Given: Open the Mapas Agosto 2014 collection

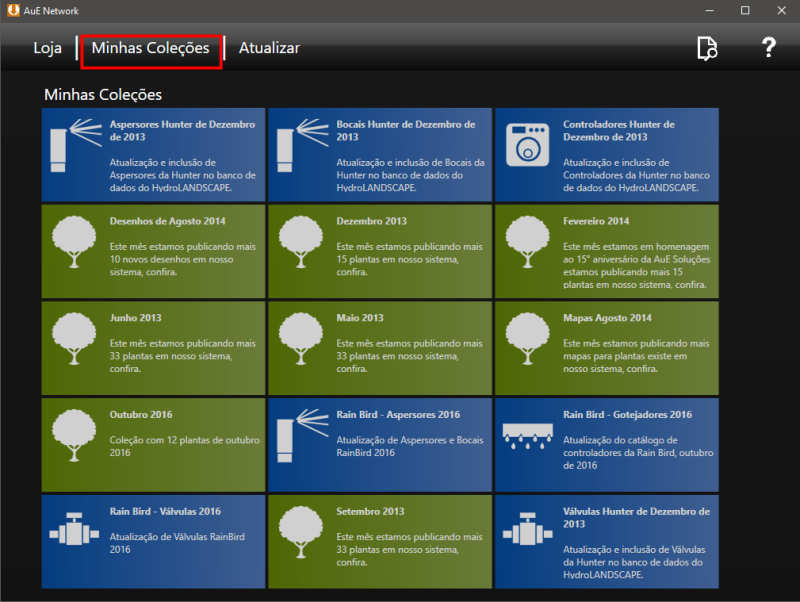Looking at the screenshot, I should coord(606,347).
